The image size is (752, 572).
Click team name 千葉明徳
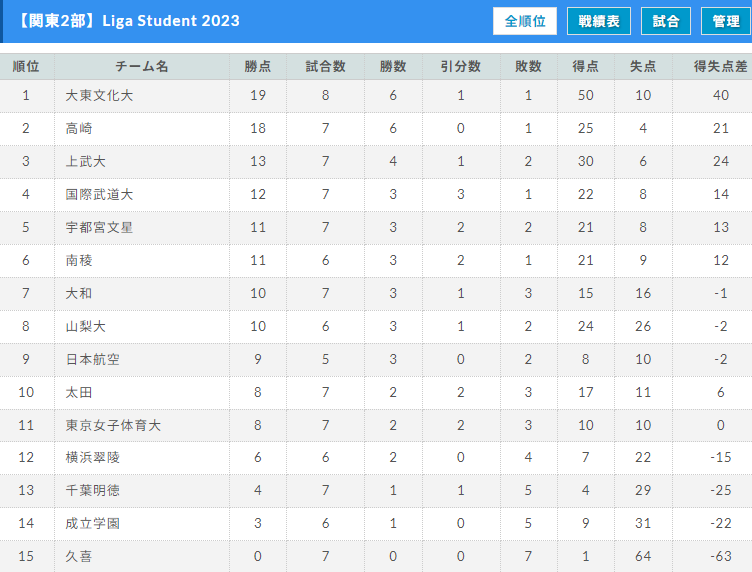(92, 490)
